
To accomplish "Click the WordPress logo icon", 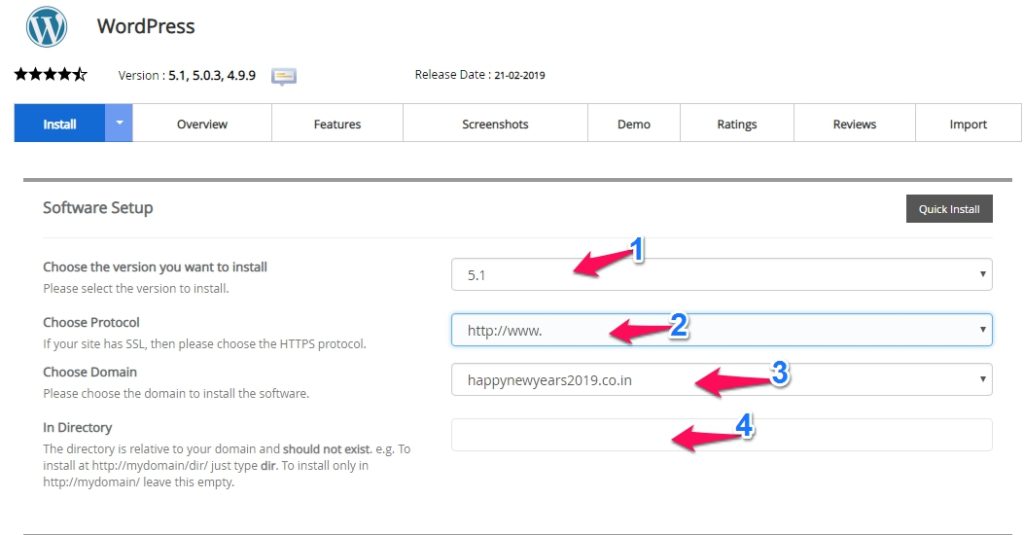I will click(46, 26).
